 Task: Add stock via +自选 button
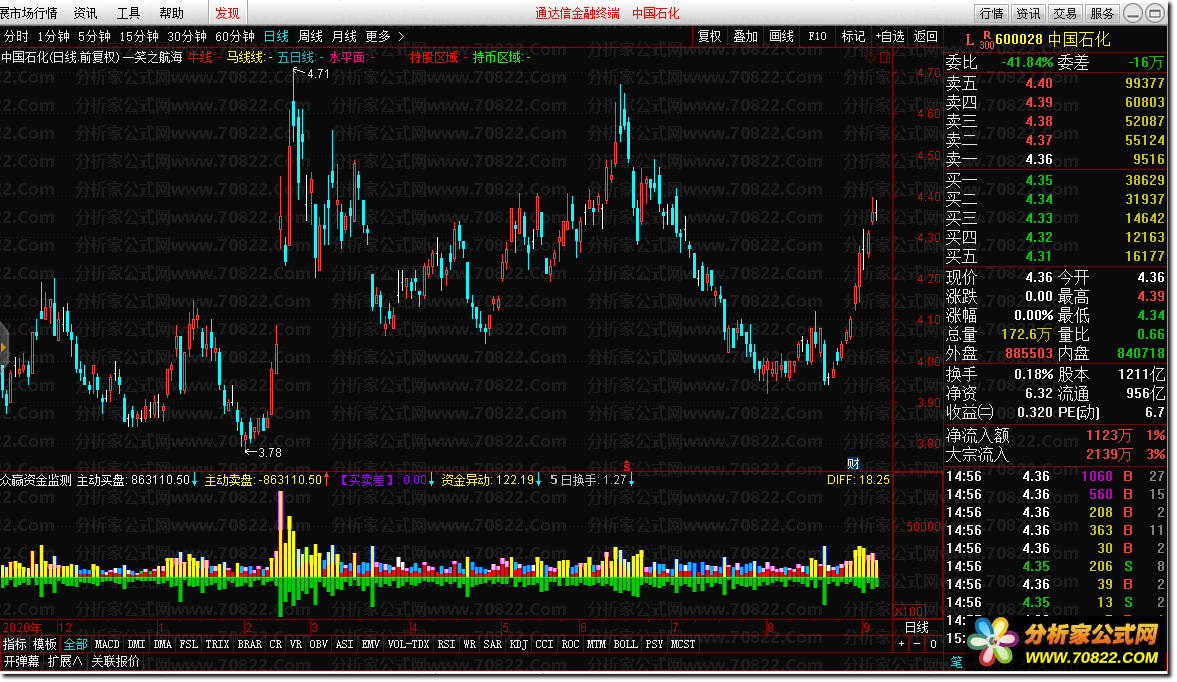(890, 36)
